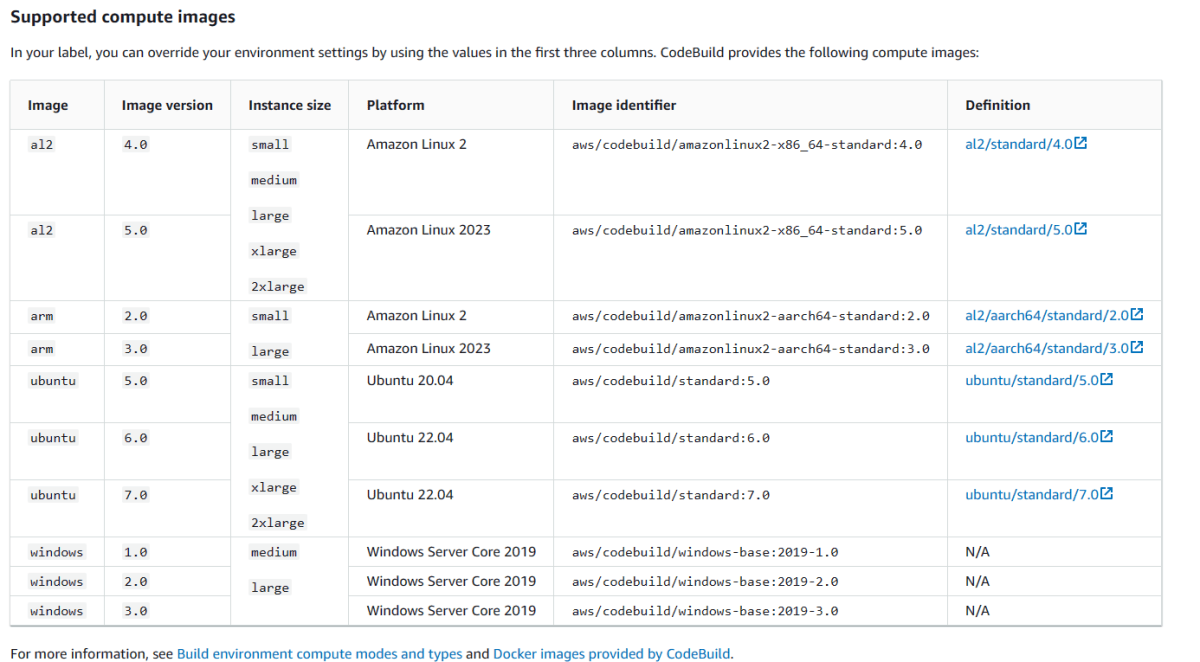Screen dimensions: 1200x662
Task: Click image version 7.0 in ubuntu row
Action: click(x=135, y=495)
